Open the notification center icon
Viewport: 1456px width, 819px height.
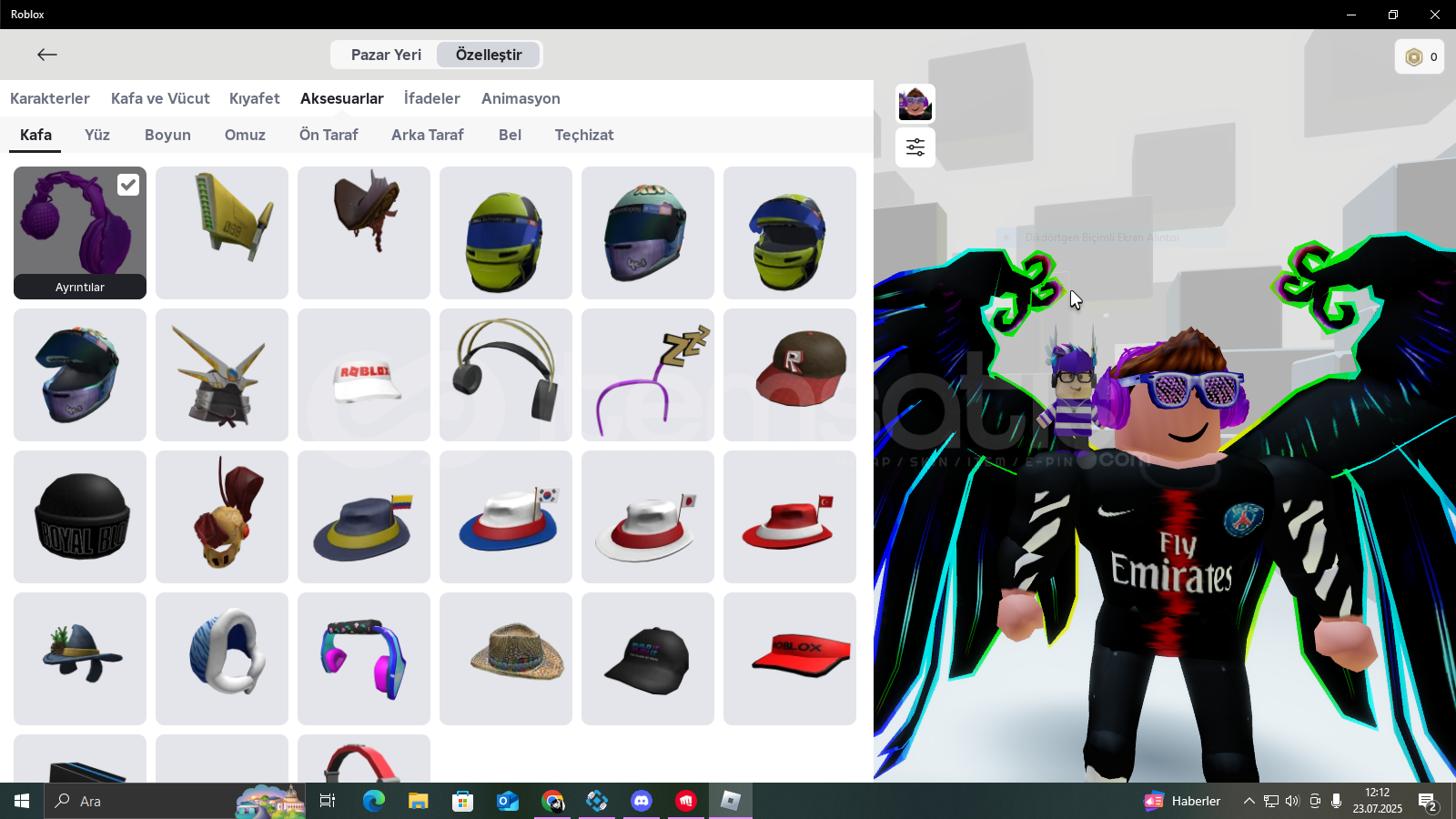pos(1428,802)
